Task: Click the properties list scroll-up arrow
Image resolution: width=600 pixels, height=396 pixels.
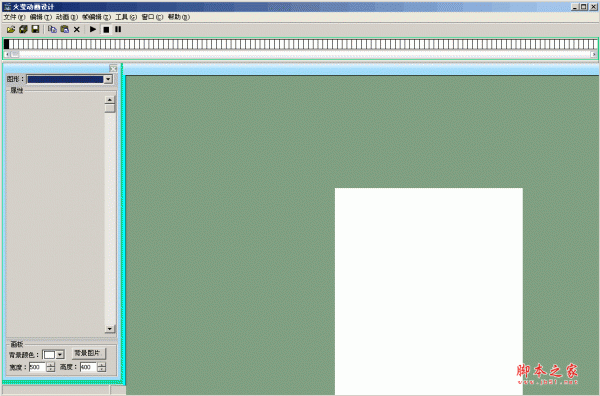Action: 110,100
